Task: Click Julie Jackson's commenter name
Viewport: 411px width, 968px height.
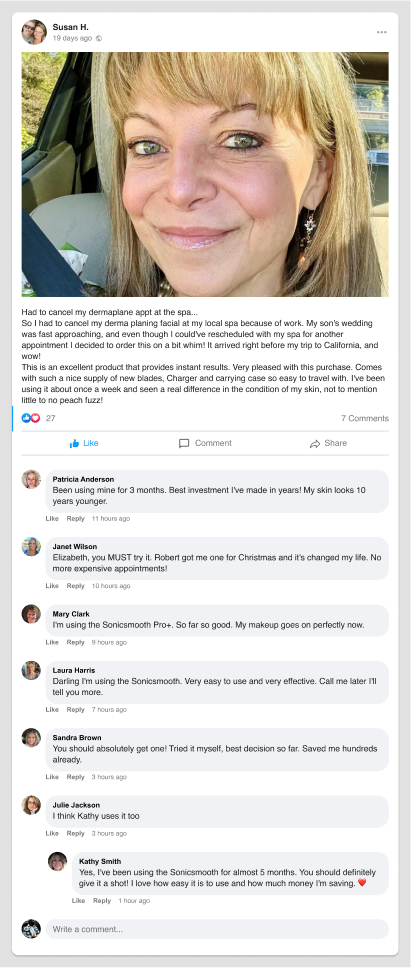Action: coord(76,805)
